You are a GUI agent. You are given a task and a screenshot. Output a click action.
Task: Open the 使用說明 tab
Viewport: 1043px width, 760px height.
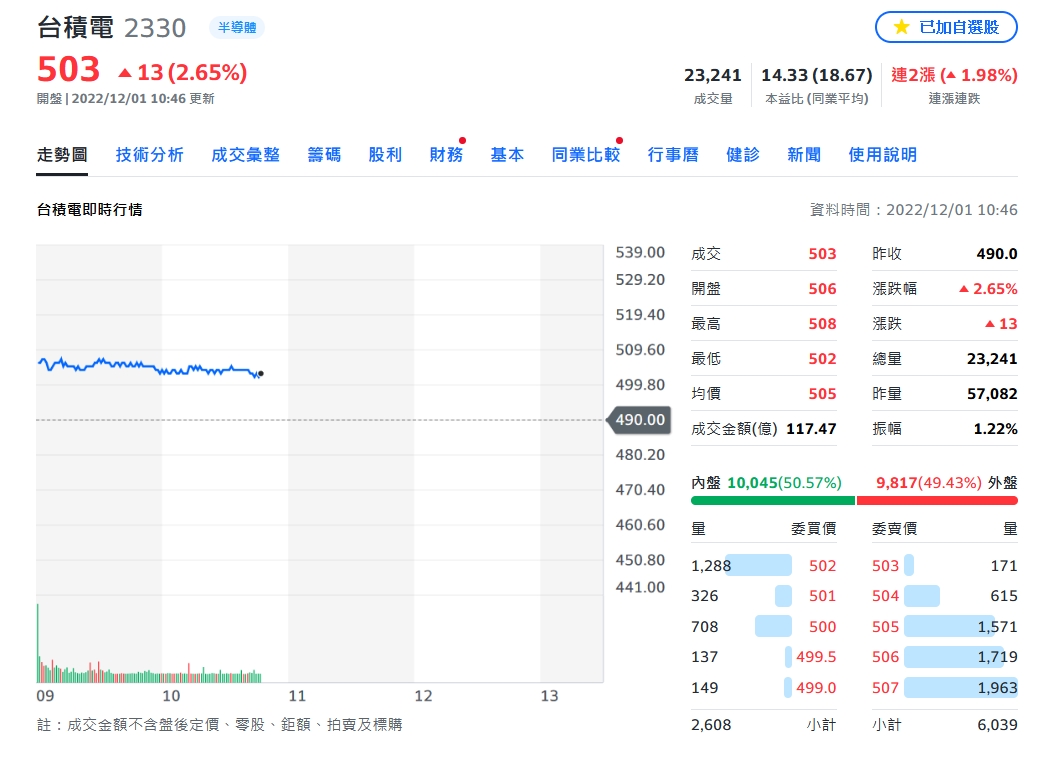click(883, 155)
